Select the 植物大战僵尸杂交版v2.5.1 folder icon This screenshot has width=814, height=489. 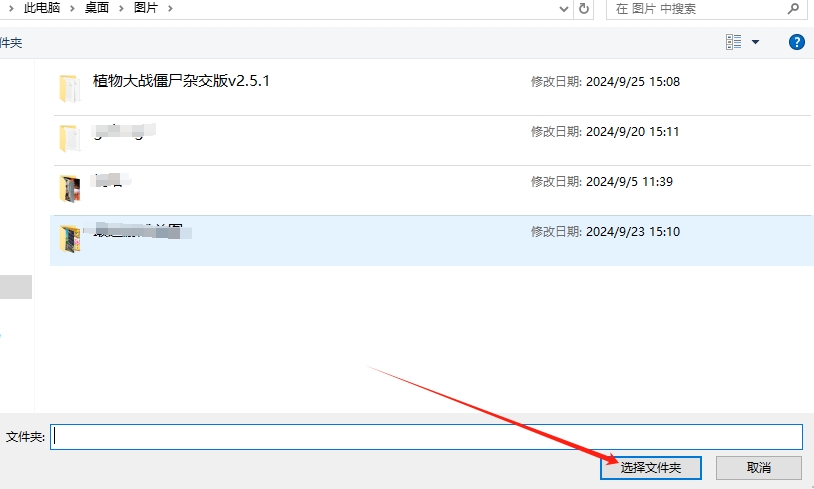[69, 88]
